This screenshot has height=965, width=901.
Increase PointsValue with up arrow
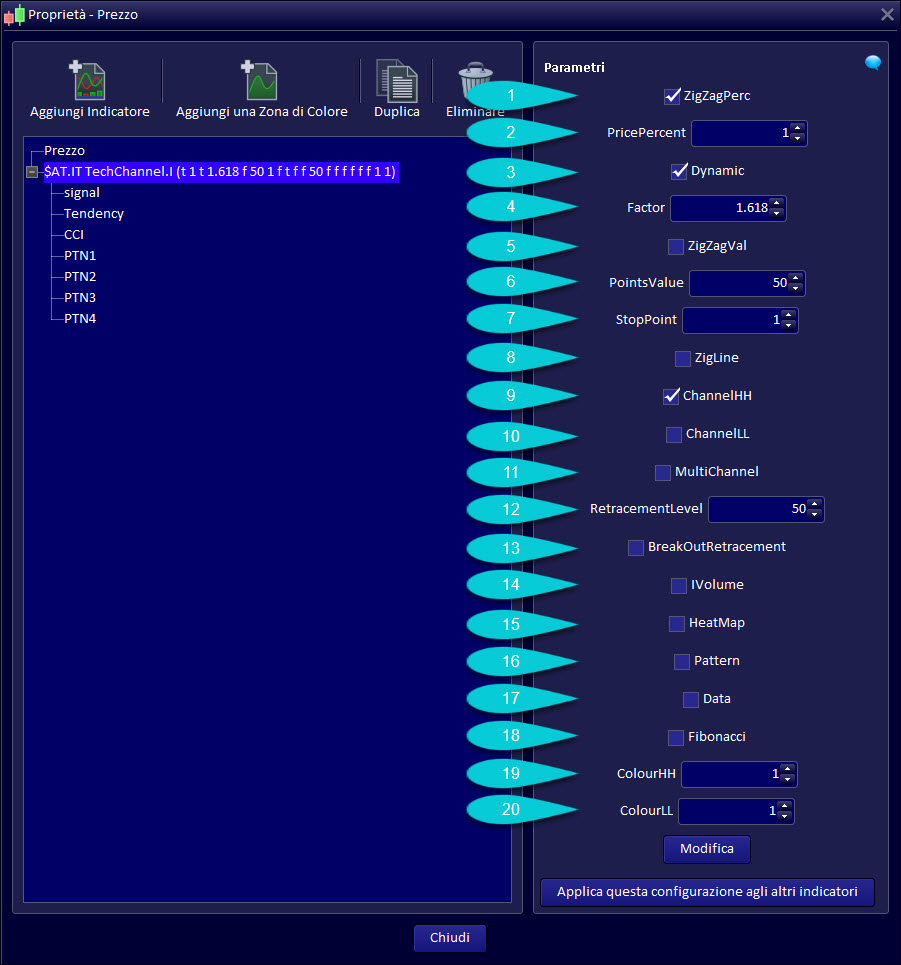click(x=796, y=278)
